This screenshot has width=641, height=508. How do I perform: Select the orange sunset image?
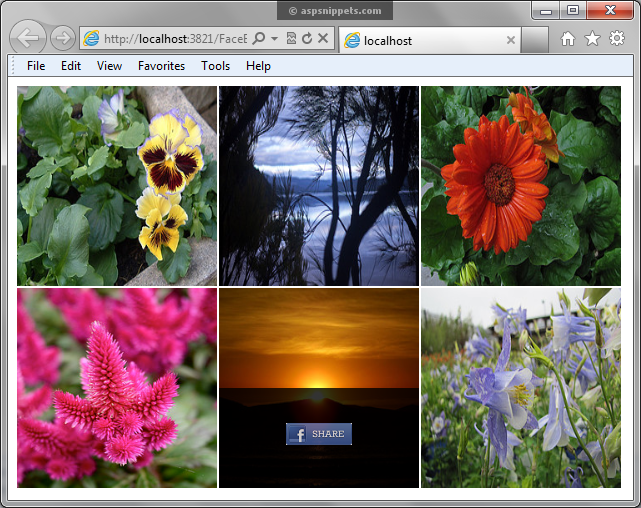[x=319, y=387]
